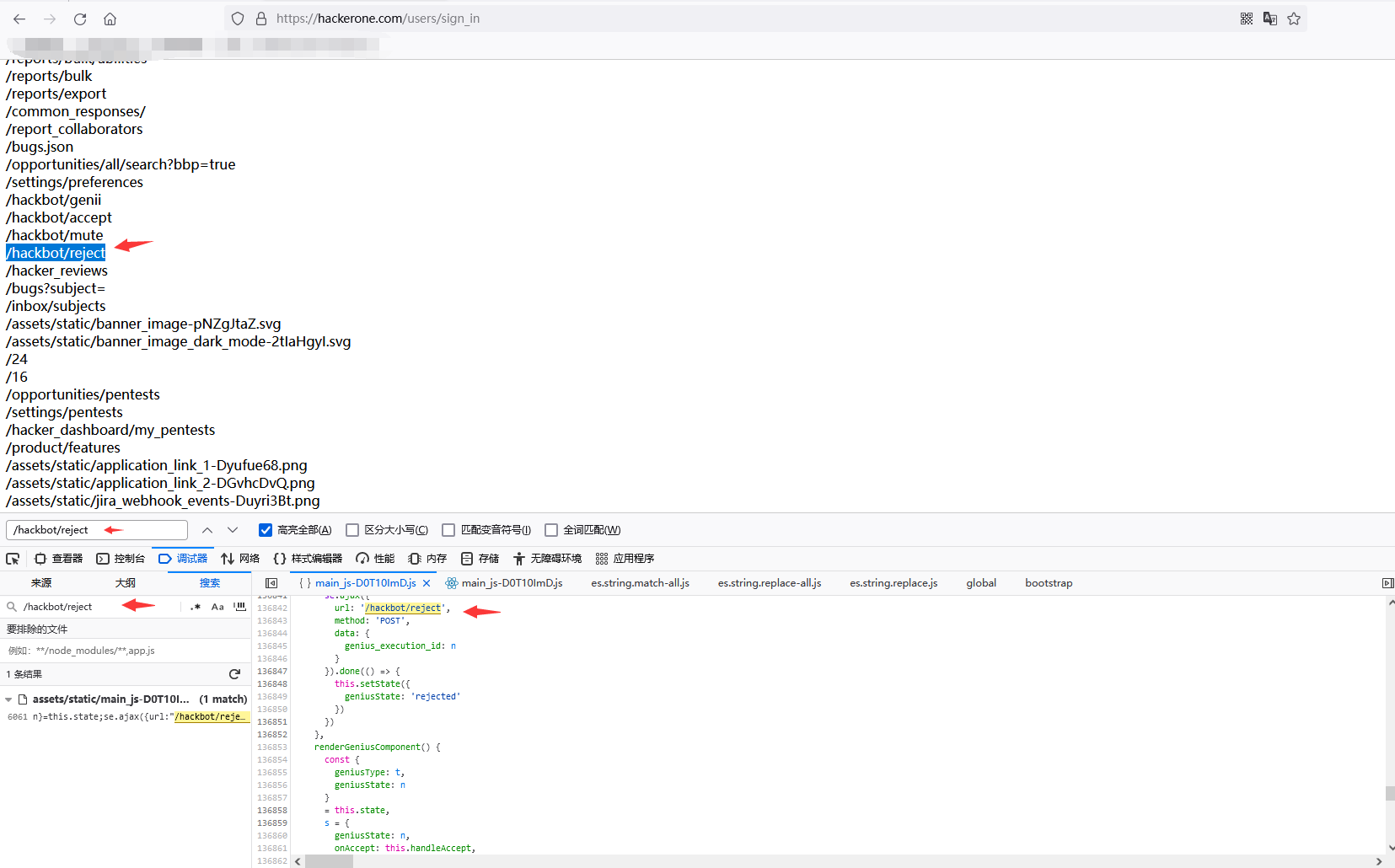Screen dimensions: 1395x868
Task: Collapse the assets/static/main_js result group
Action: pos(8,699)
